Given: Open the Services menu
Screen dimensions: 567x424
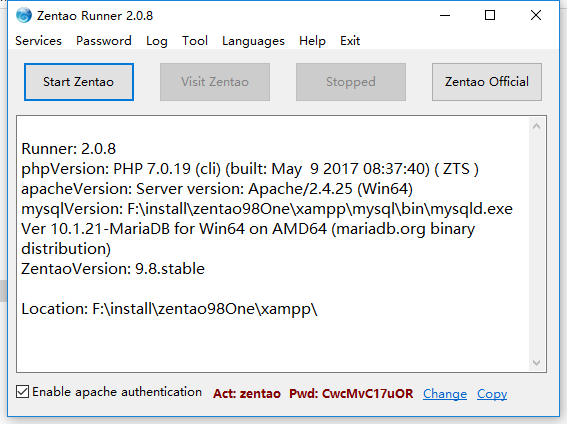Looking at the screenshot, I should pyautogui.click(x=38, y=41).
